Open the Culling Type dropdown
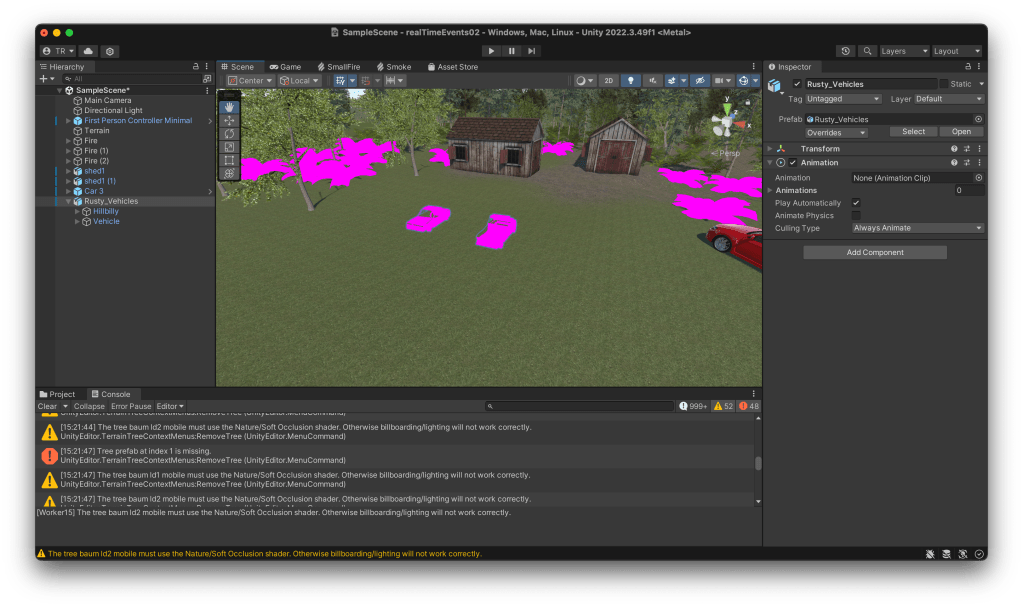Viewport: 1023px width, 607px height. pos(917,228)
